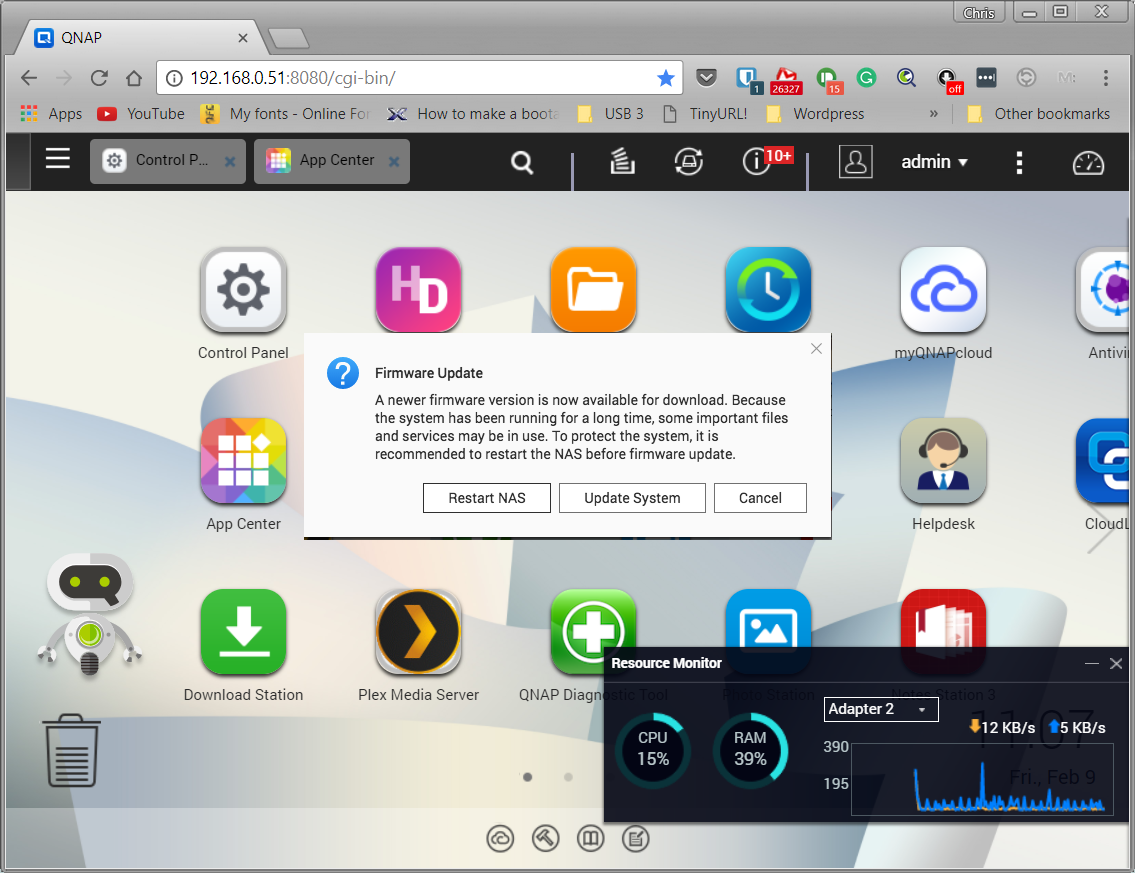Launch Download Station
The width and height of the screenshot is (1135, 873).
pos(243,632)
